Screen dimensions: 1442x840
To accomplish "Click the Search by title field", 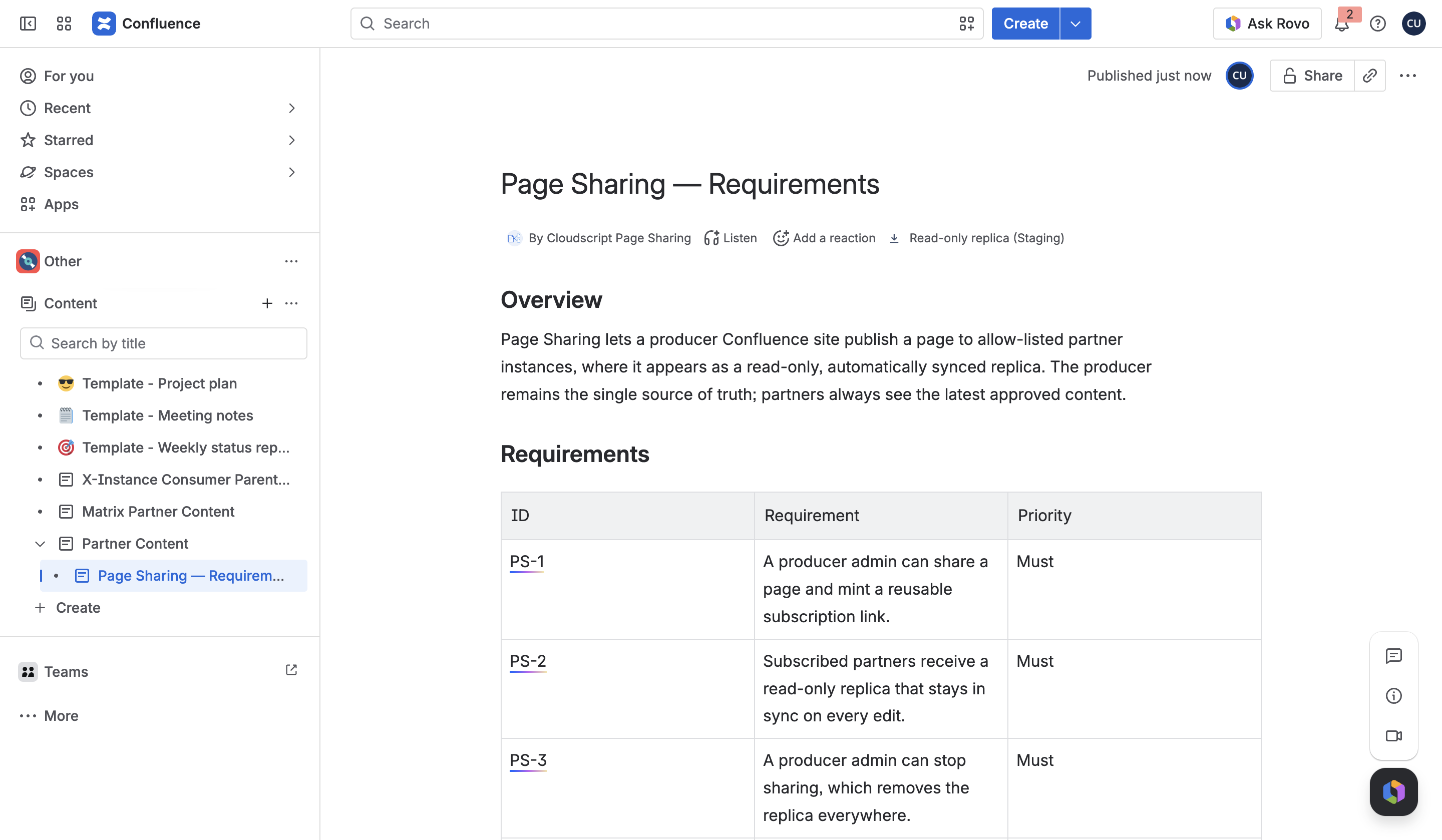I will click(164, 343).
